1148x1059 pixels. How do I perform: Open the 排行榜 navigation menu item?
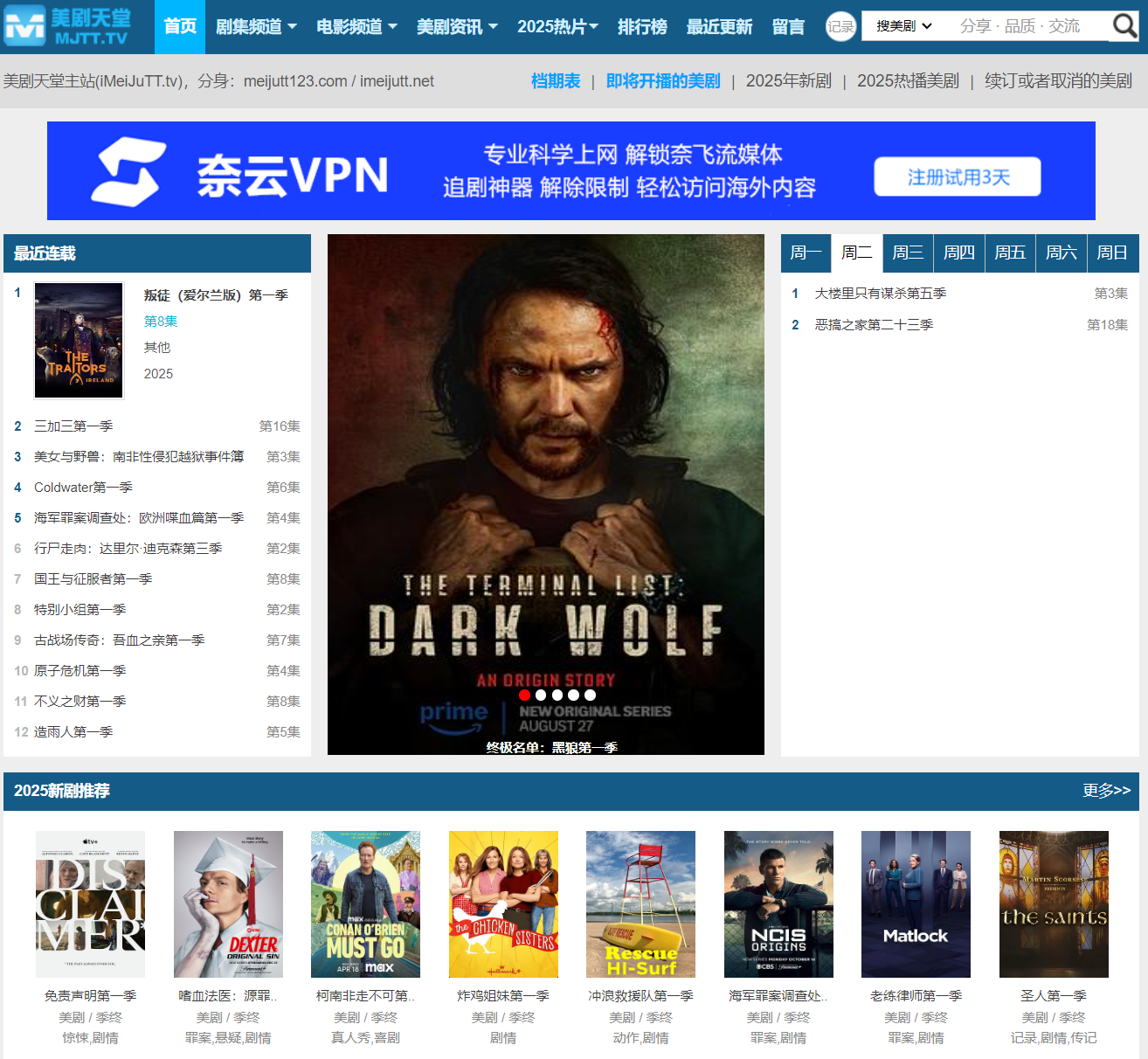tap(642, 27)
